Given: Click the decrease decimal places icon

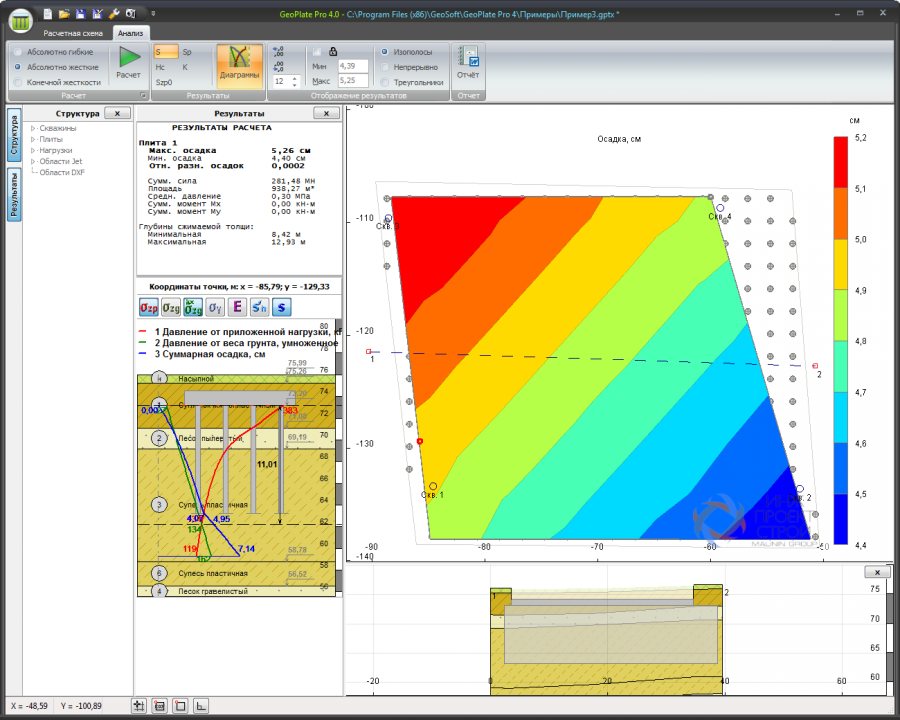Looking at the screenshot, I should pyautogui.click(x=279, y=67).
